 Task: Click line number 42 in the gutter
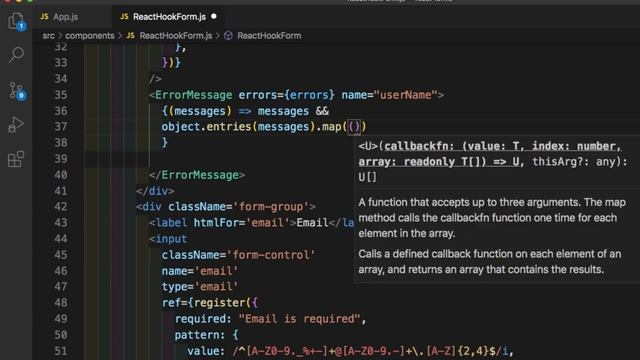(x=61, y=207)
